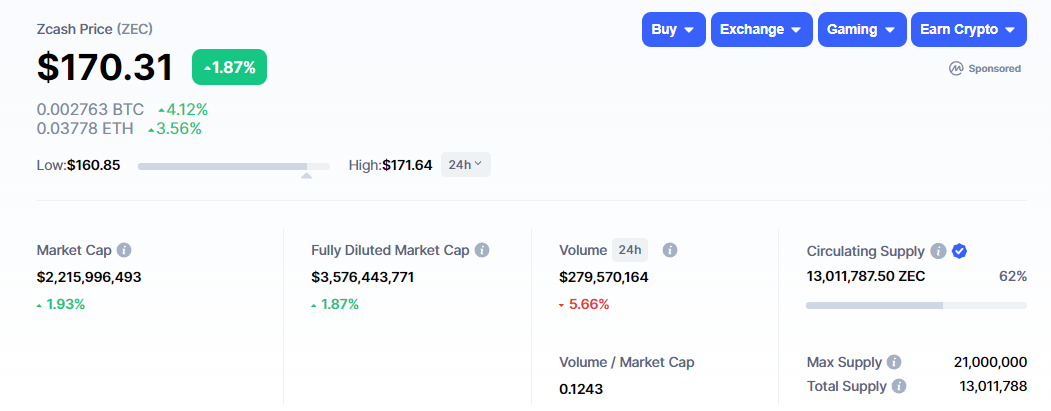Change the 24h low/high range dropdown

(x=466, y=165)
